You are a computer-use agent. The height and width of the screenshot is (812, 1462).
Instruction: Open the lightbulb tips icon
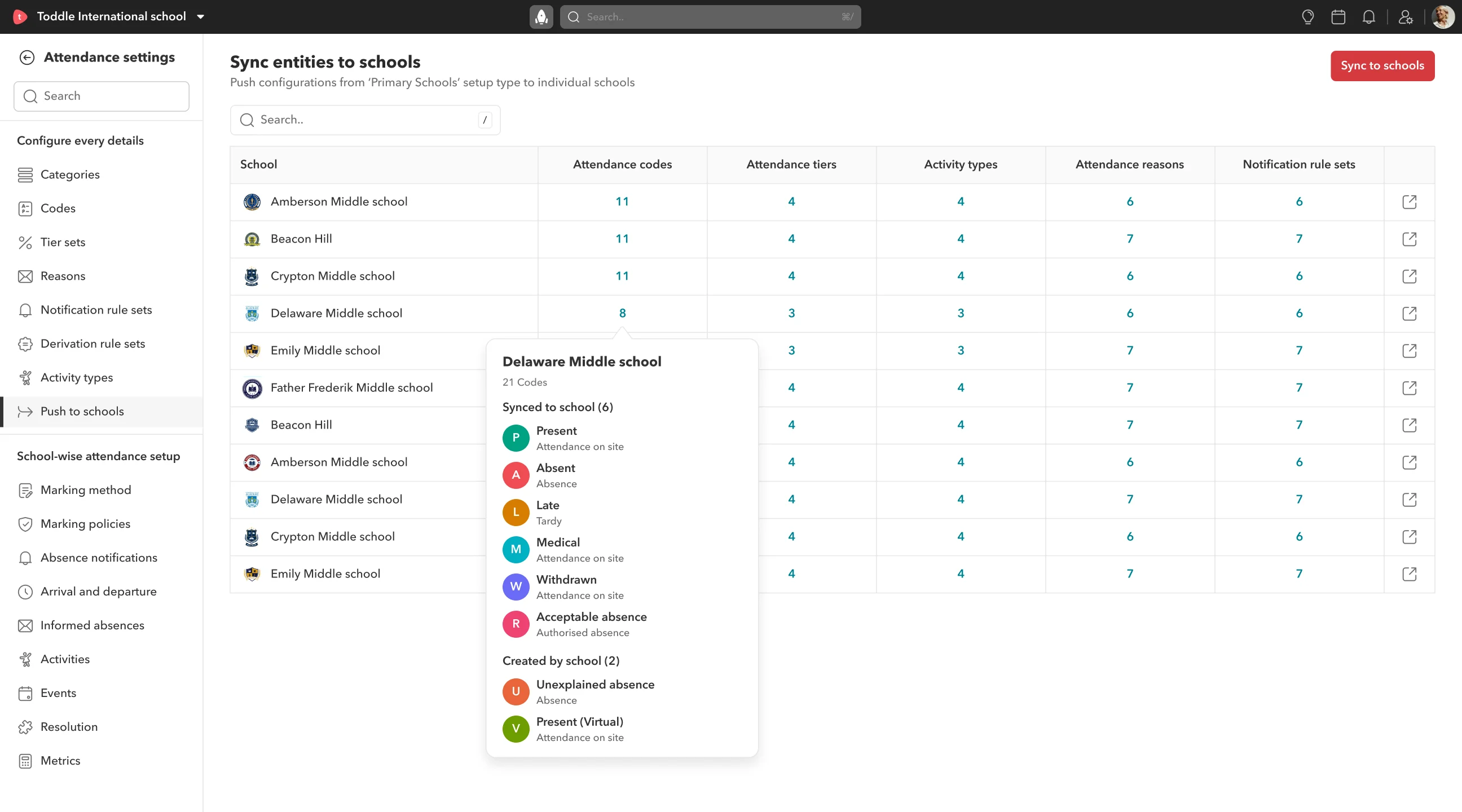tap(1307, 17)
